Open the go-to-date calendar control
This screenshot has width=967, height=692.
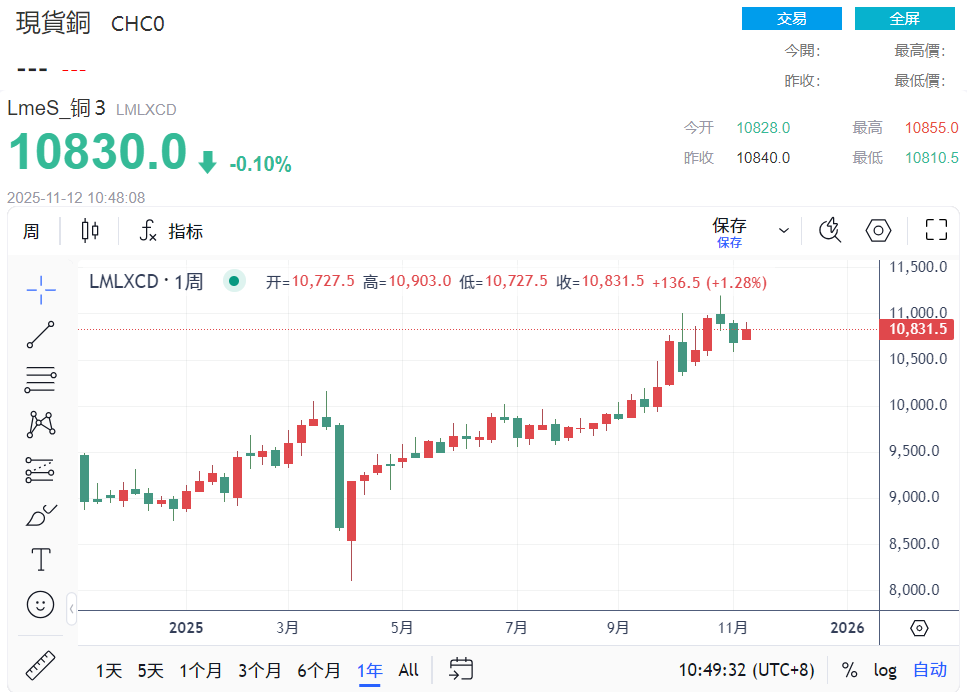point(460,670)
